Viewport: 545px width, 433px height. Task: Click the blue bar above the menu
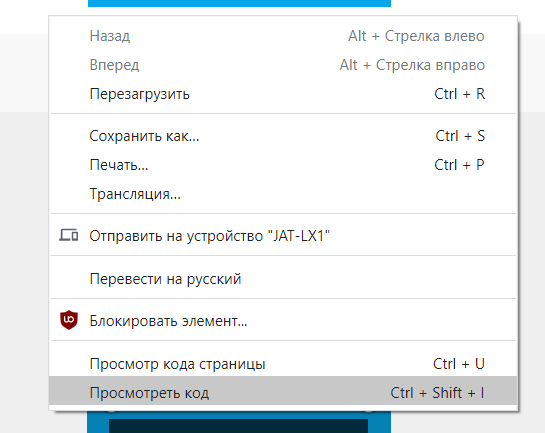239,3
